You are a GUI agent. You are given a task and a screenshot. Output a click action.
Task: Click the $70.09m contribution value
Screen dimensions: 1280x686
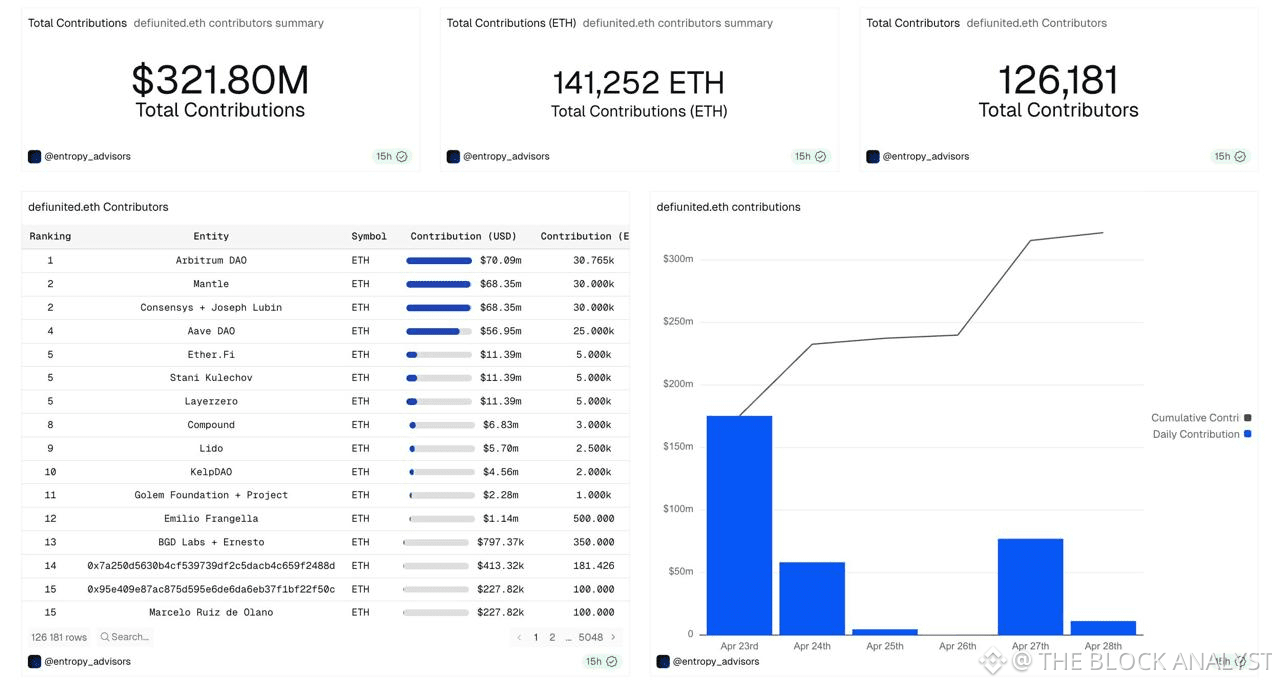click(500, 261)
